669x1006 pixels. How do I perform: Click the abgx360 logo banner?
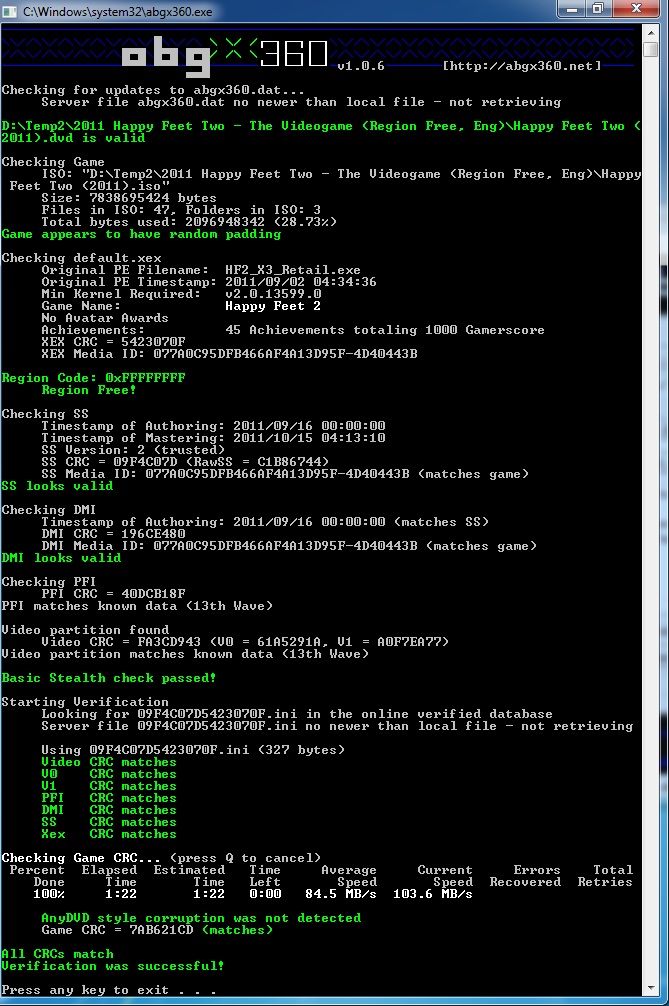coord(224,55)
